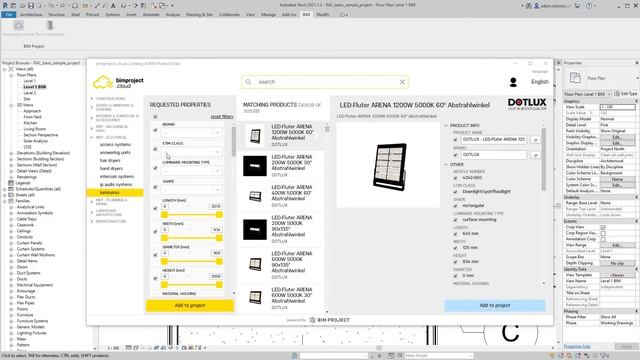The width and height of the screenshot is (640, 360).
Task: Collapse the PRODUCT INFO section
Action: (446, 126)
